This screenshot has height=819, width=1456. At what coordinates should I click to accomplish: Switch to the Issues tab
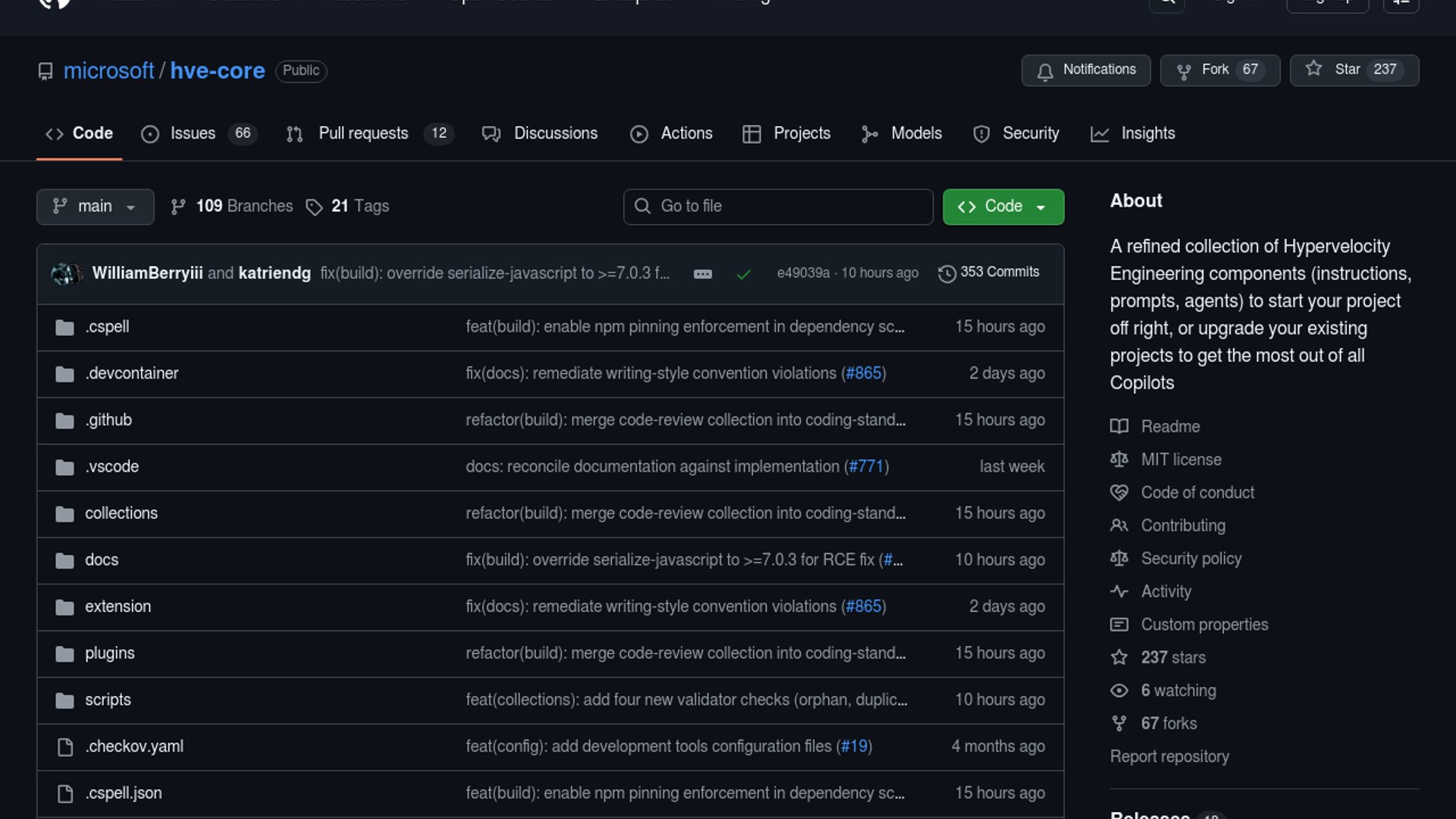pyautogui.click(x=193, y=133)
